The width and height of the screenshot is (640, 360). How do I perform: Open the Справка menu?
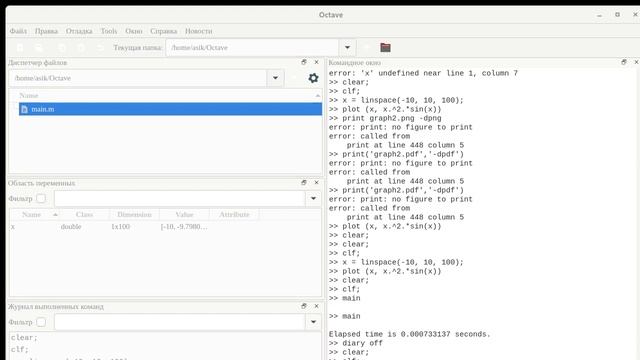point(163,31)
